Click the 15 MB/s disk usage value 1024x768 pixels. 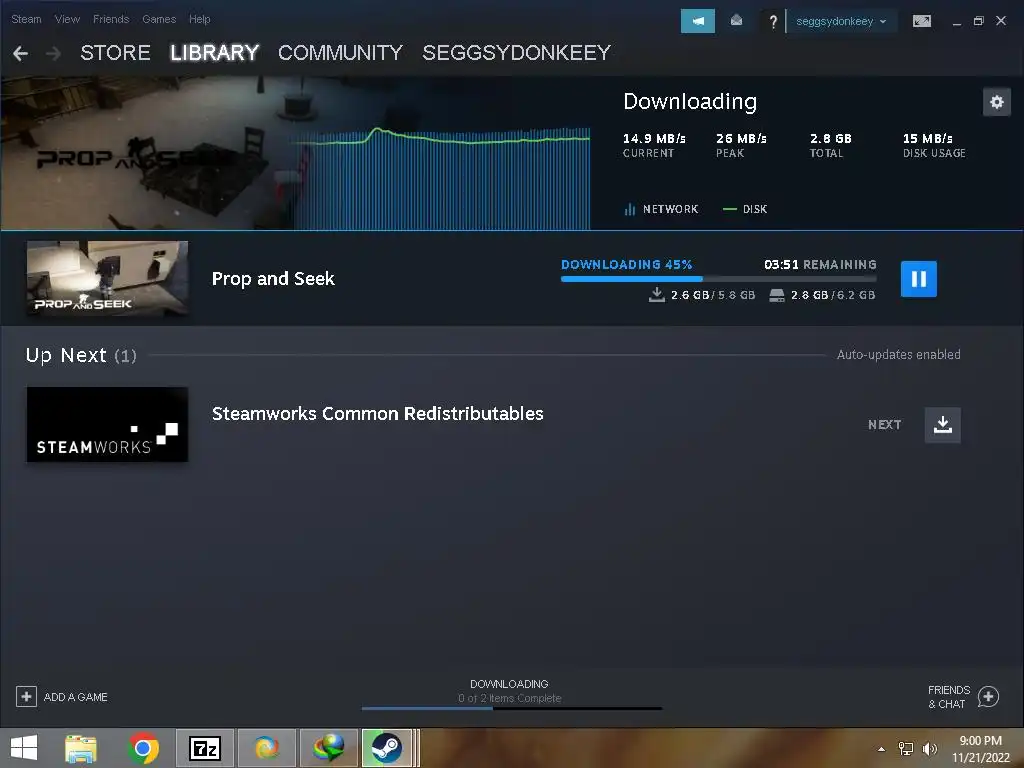point(927,138)
